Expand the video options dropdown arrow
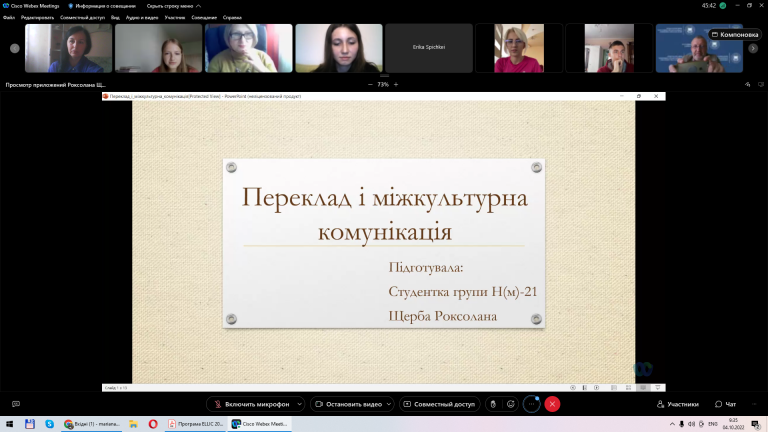 [x=389, y=404]
